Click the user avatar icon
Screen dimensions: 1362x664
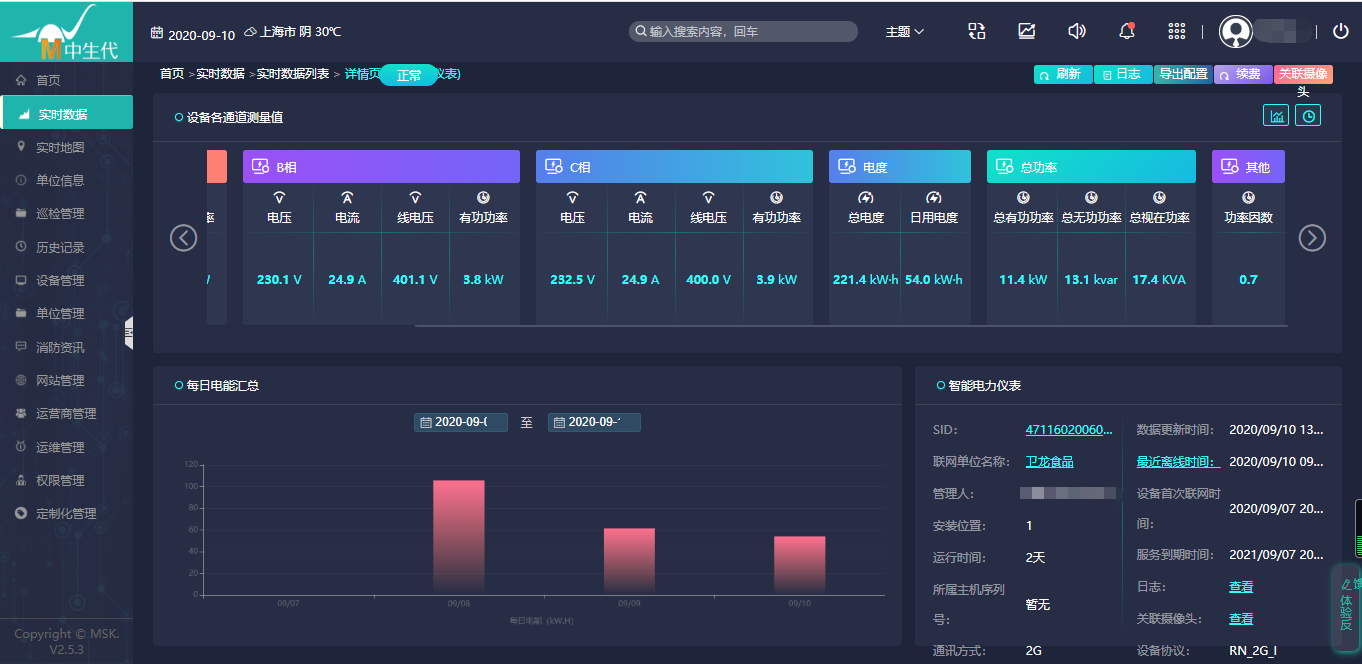click(x=1236, y=32)
